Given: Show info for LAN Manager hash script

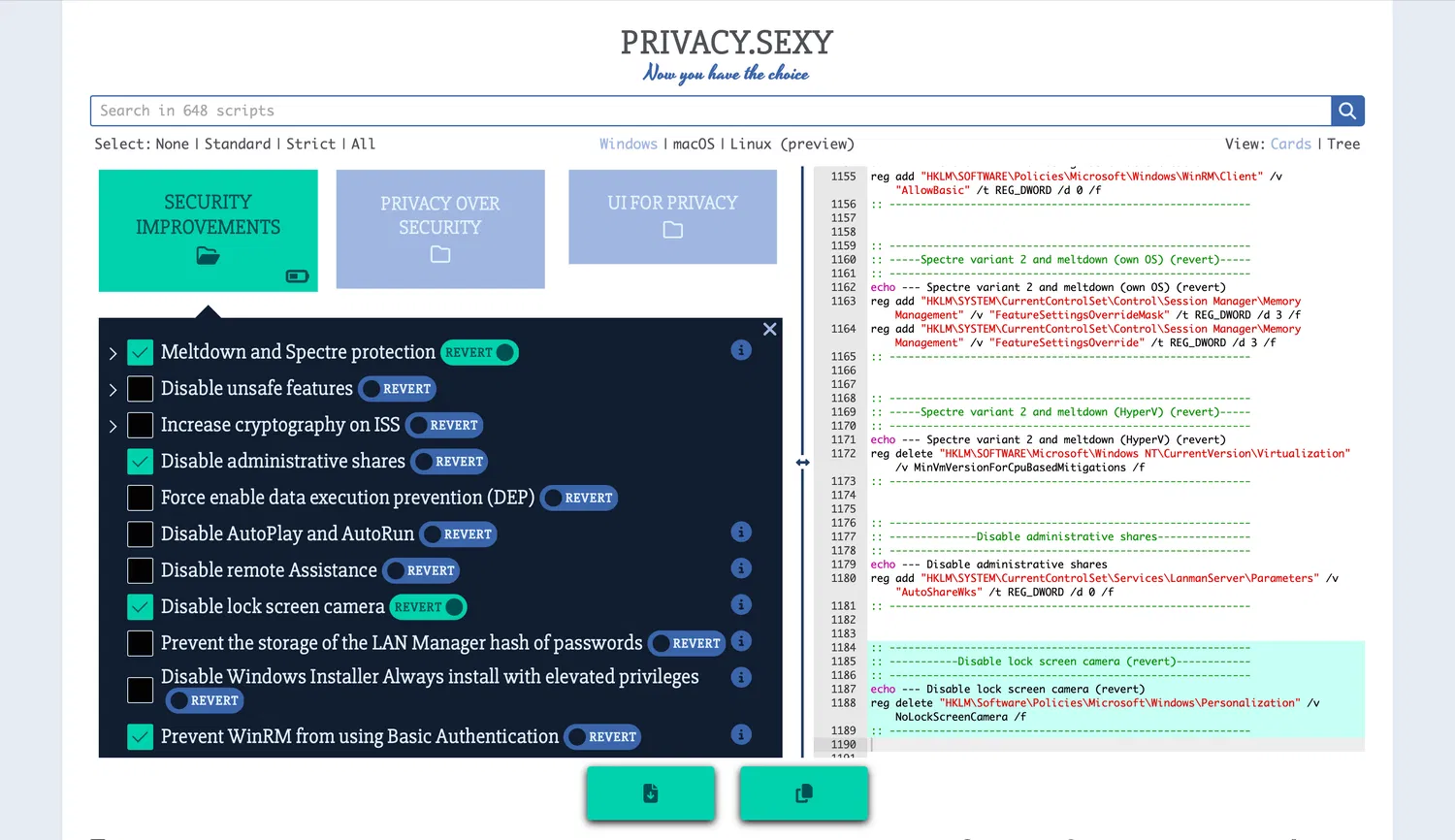Looking at the screenshot, I should pos(741,641).
